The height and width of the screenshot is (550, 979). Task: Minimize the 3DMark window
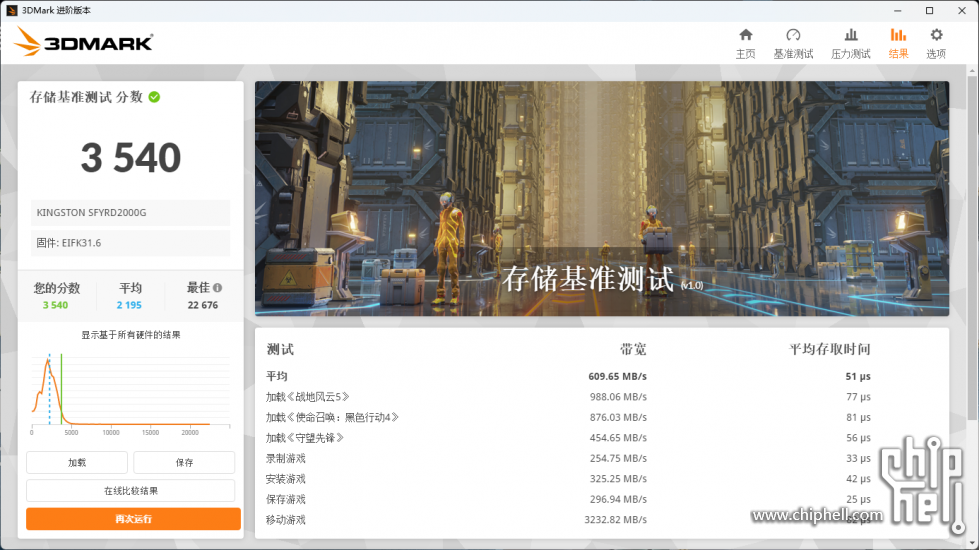coord(897,11)
